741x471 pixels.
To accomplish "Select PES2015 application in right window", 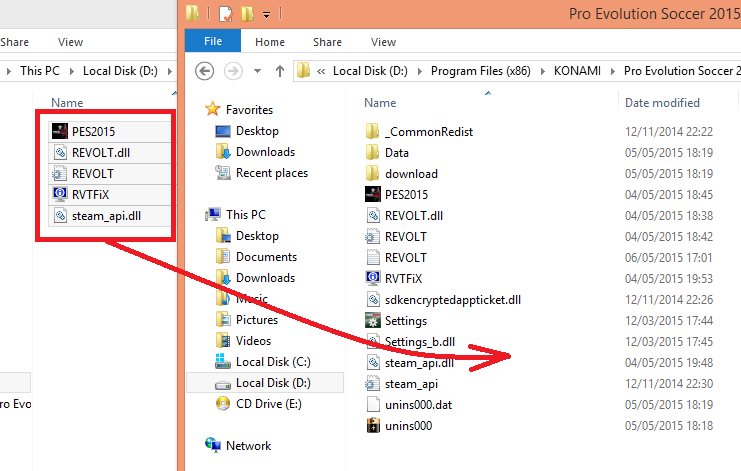I will [x=396, y=195].
